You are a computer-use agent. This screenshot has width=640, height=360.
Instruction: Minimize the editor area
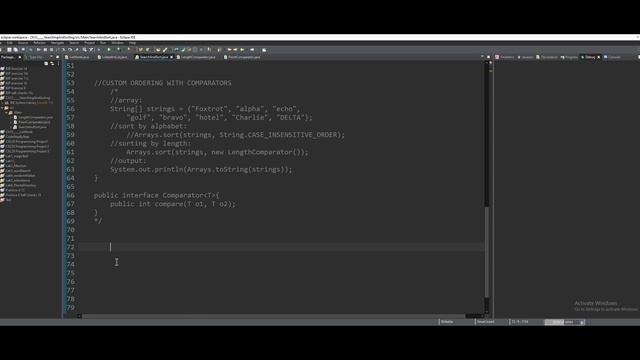[x=482, y=57]
